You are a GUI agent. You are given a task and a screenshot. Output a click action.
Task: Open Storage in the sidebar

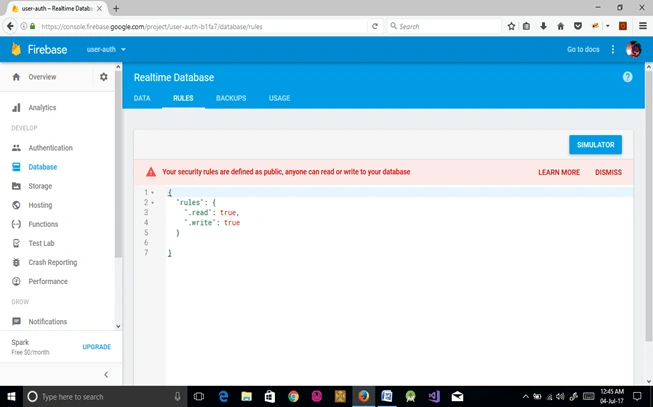tap(40, 186)
